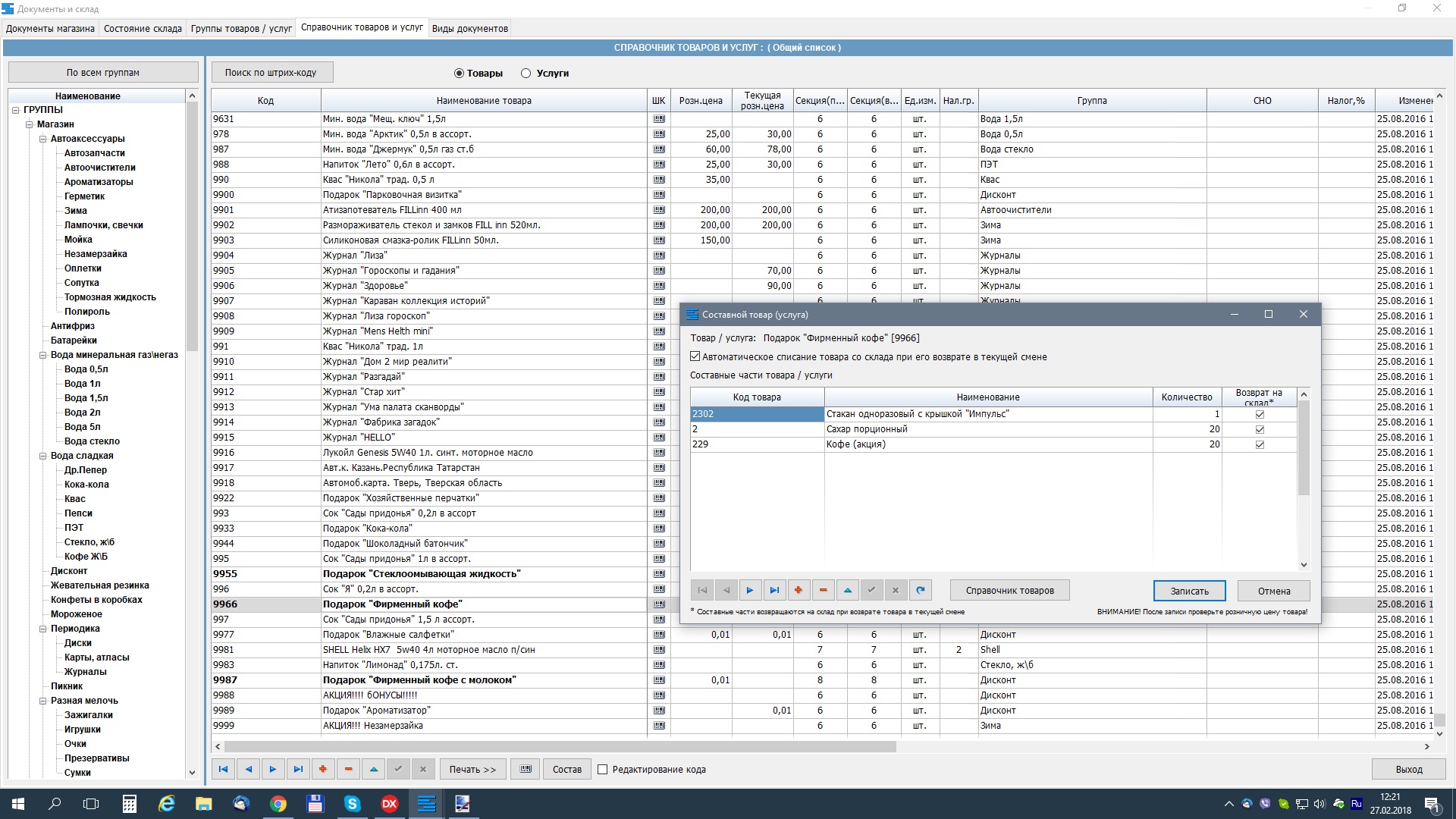This screenshot has height=819, width=1456.
Task: Select the Услуги radio button
Action: [526, 74]
